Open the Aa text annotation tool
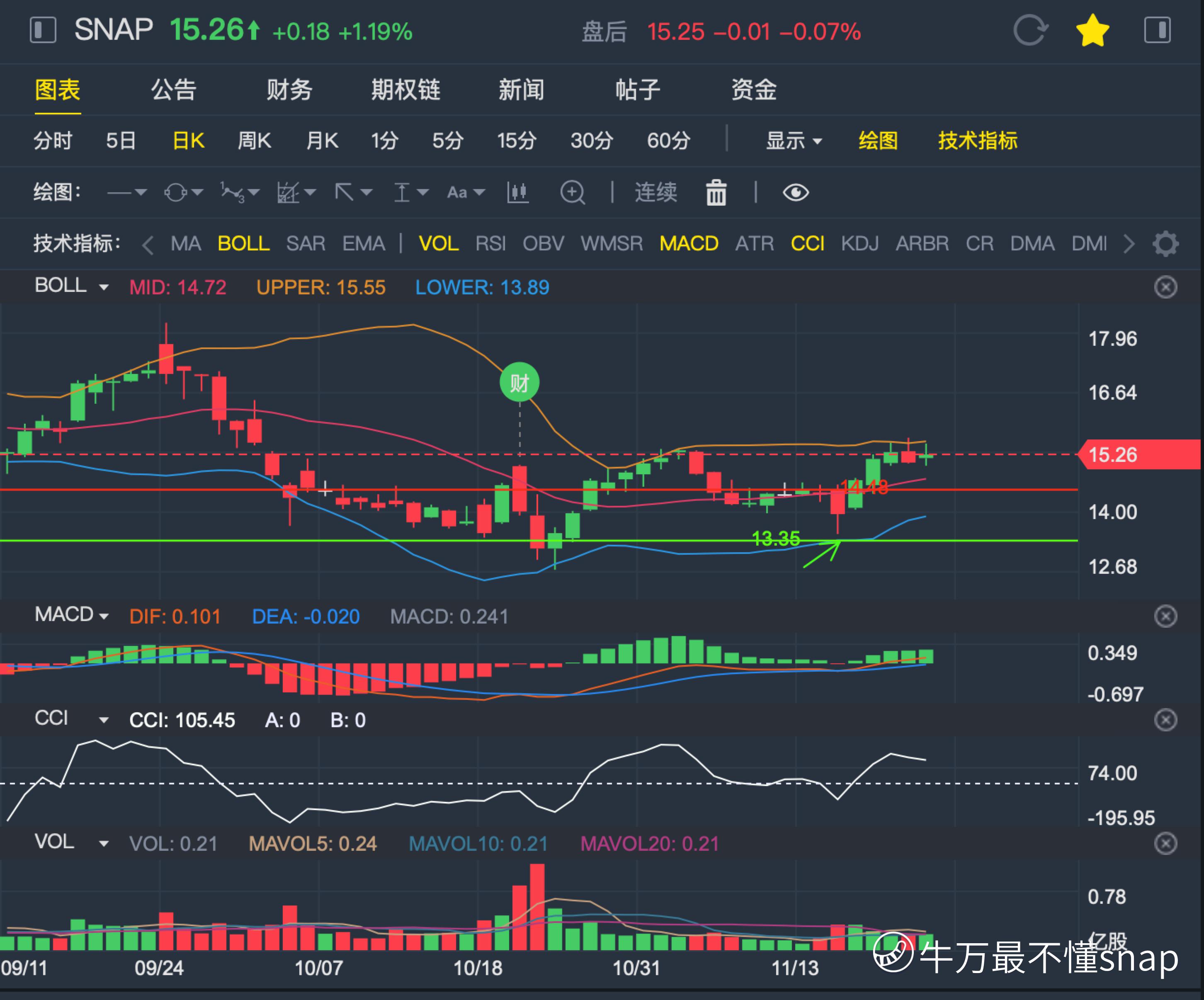Screen dimensions: 1204x1000 [457, 193]
